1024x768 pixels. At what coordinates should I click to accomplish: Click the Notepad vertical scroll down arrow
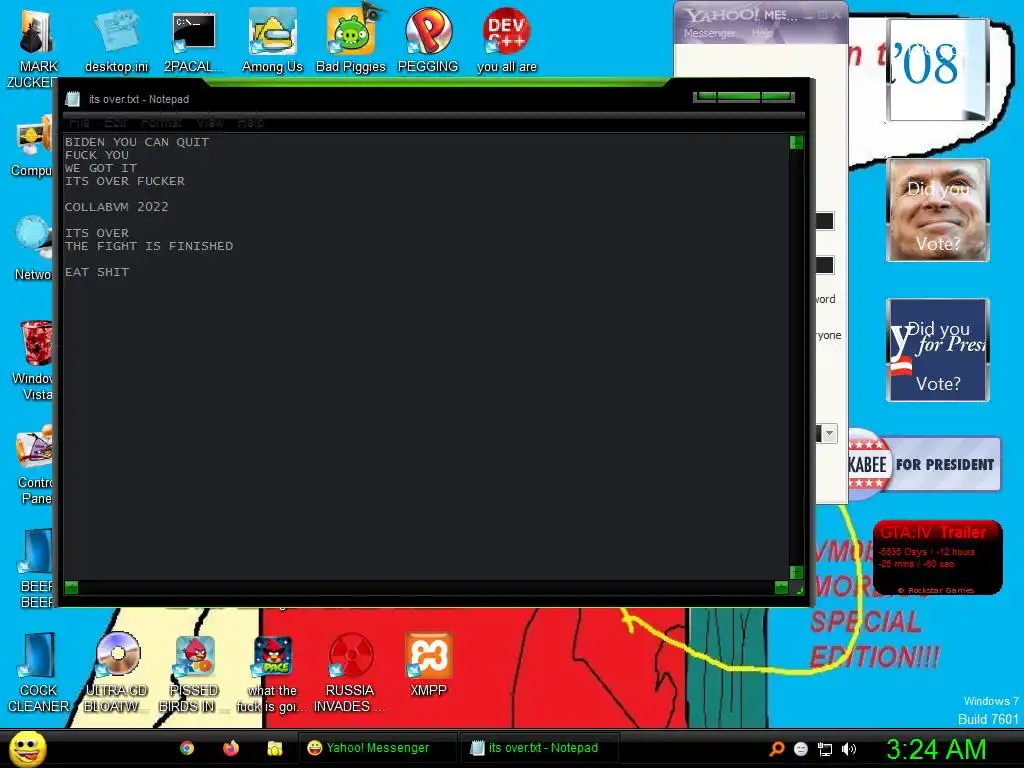795,572
